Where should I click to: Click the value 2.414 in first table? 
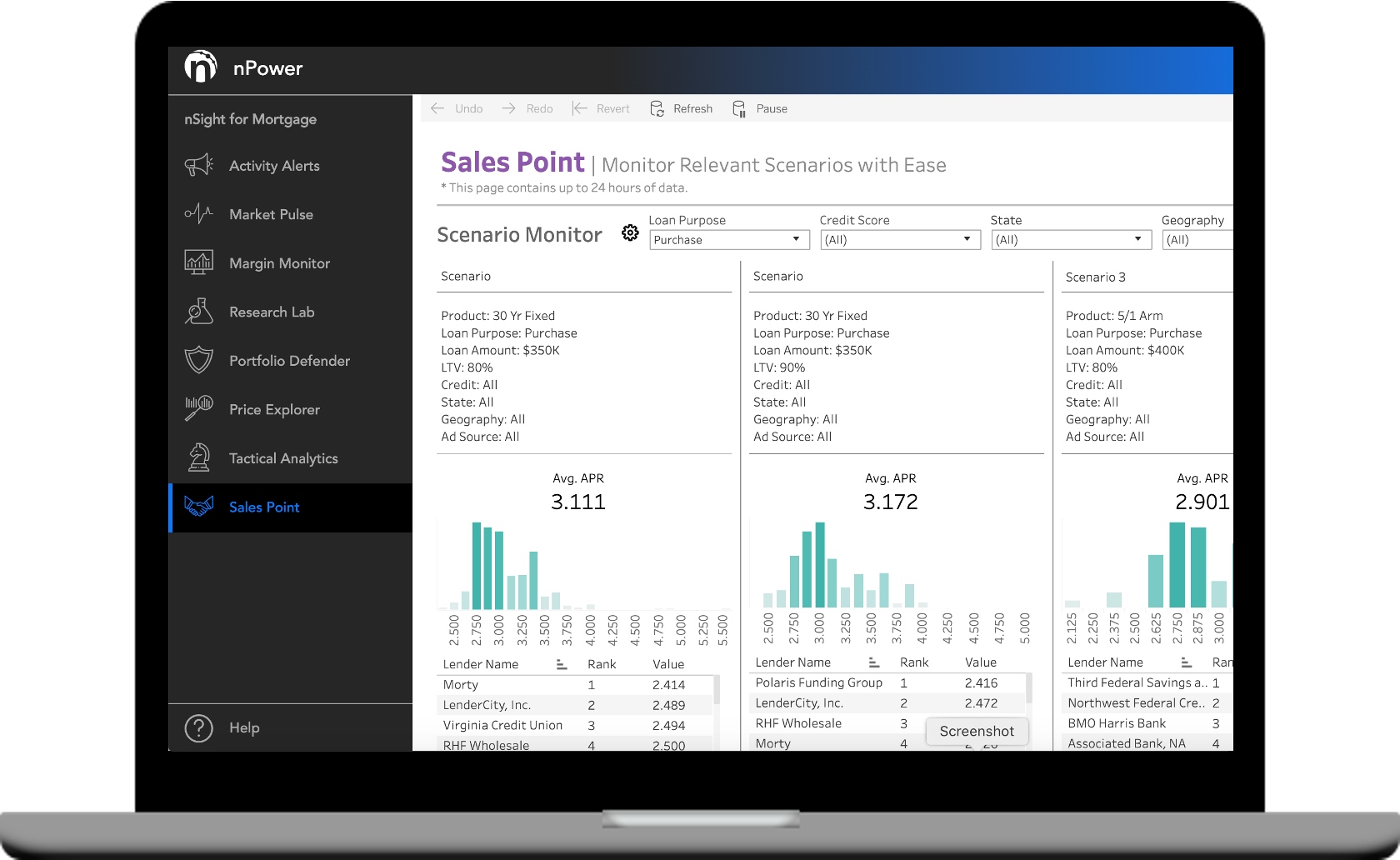(668, 685)
